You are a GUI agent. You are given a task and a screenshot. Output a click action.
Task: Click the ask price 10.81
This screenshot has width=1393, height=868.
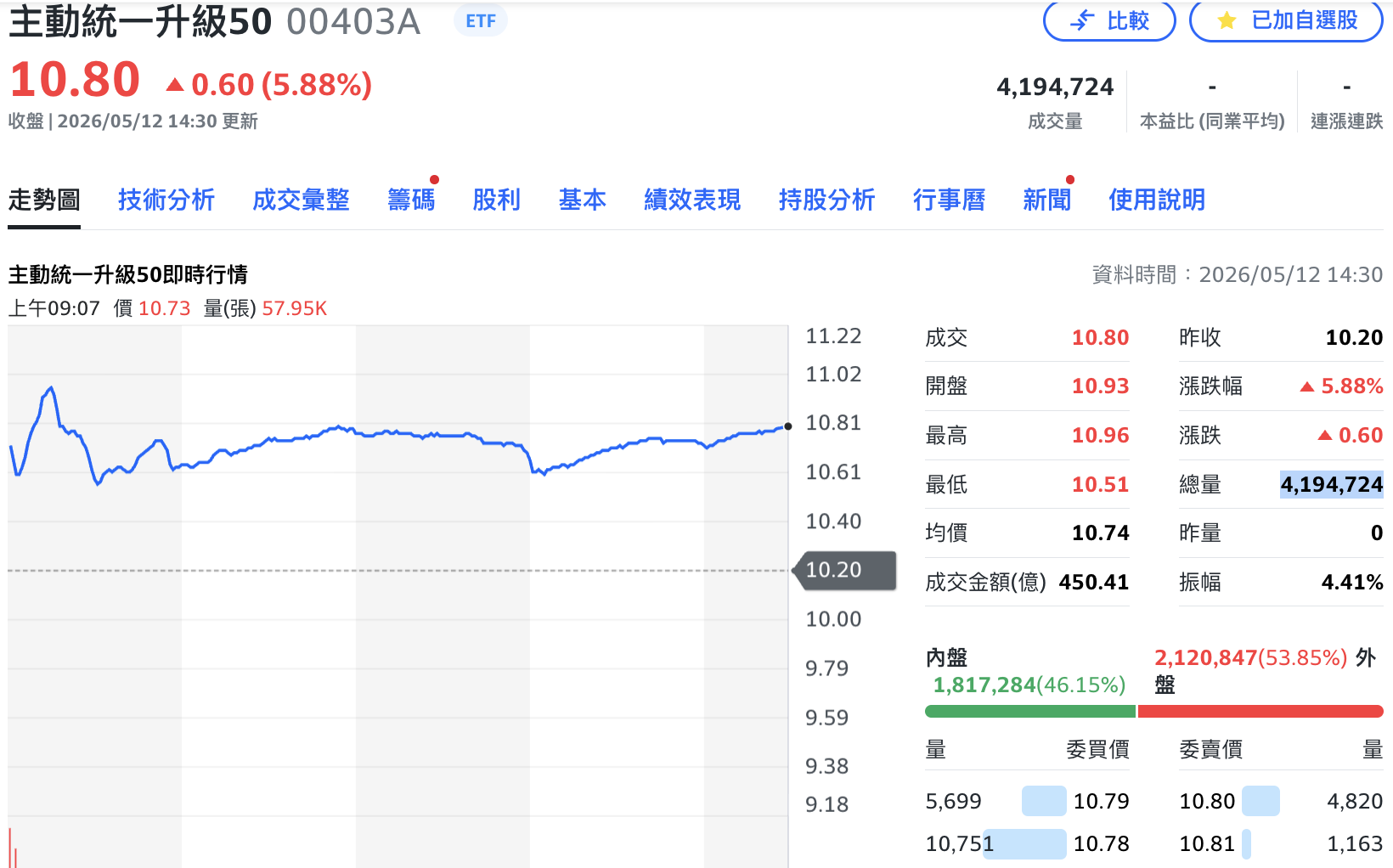pyautogui.click(x=1207, y=844)
